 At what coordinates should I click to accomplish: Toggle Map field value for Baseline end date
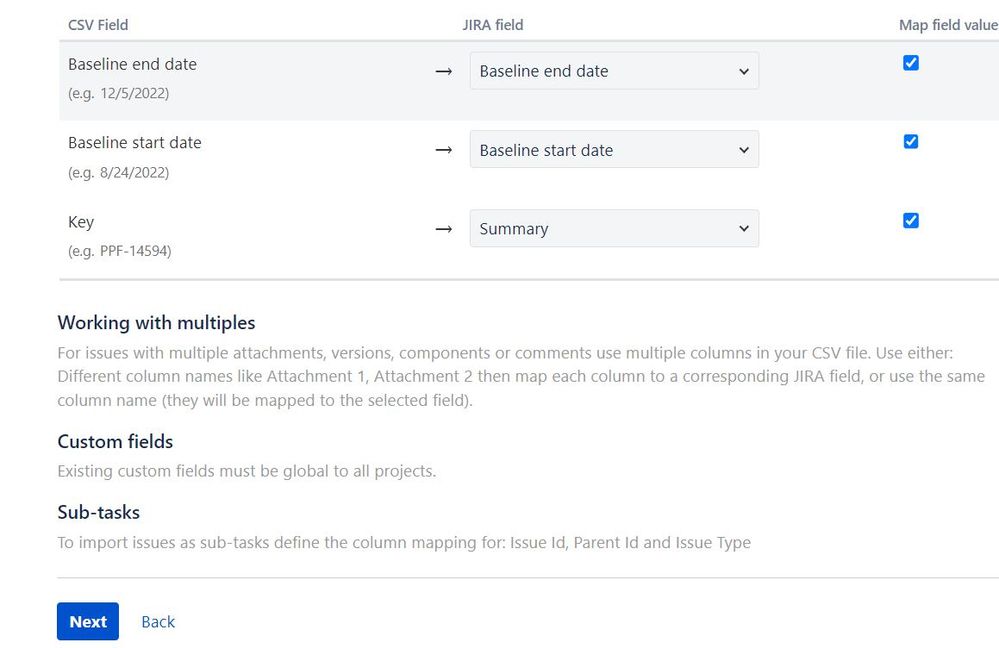click(910, 62)
